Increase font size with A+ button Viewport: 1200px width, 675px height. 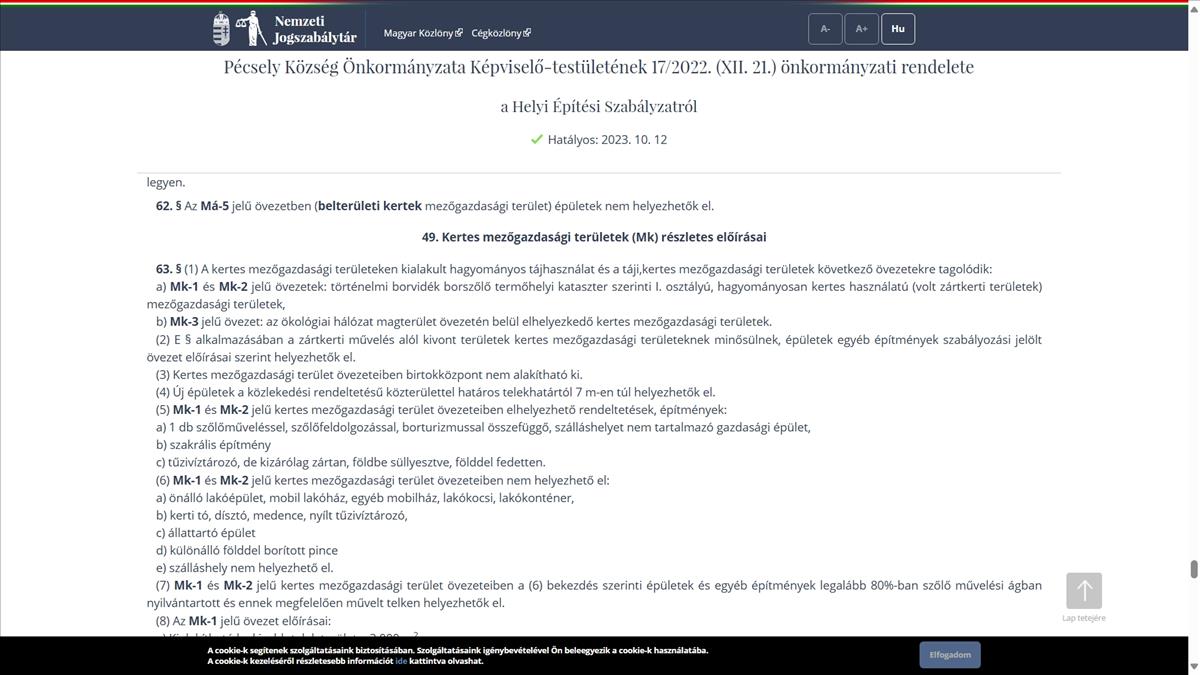(861, 29)
